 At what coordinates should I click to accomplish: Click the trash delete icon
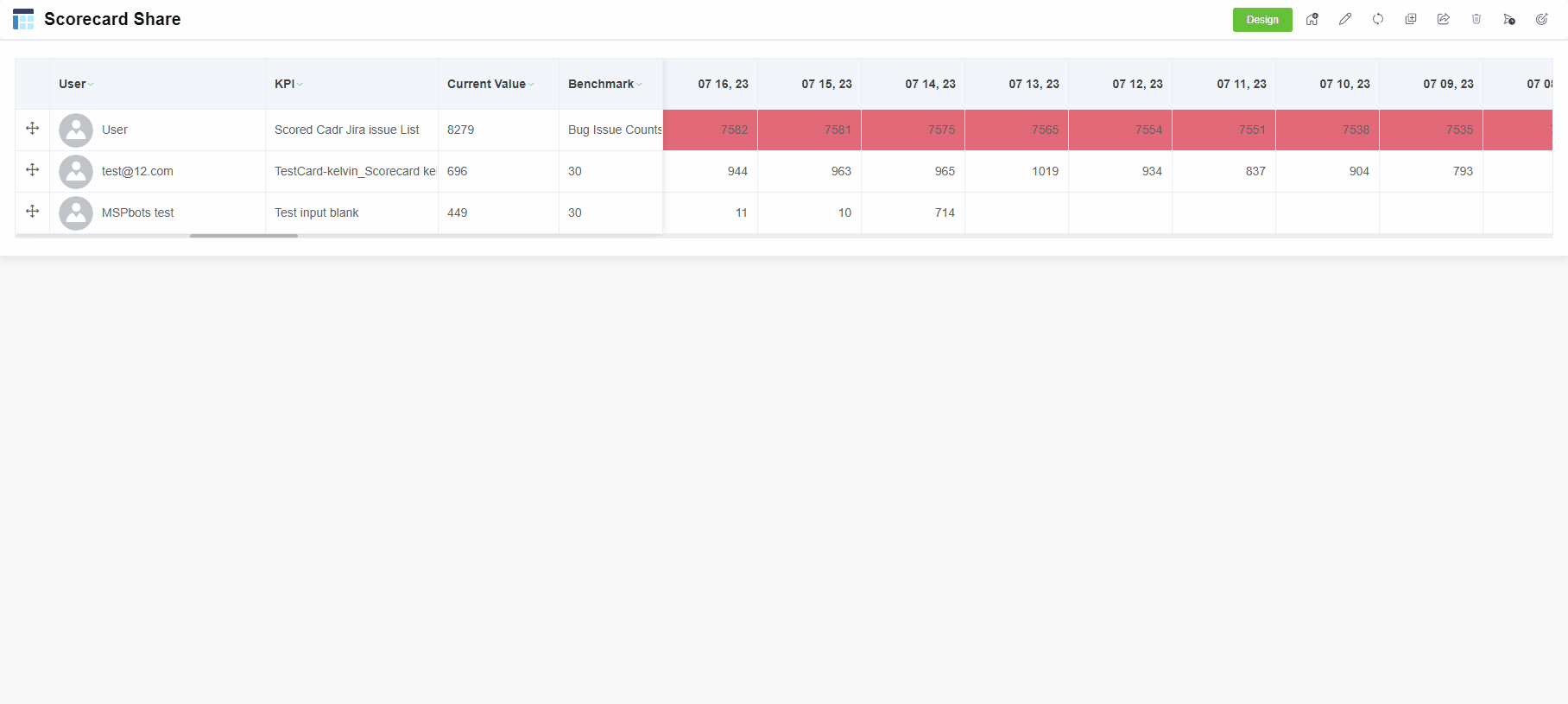1476,19
